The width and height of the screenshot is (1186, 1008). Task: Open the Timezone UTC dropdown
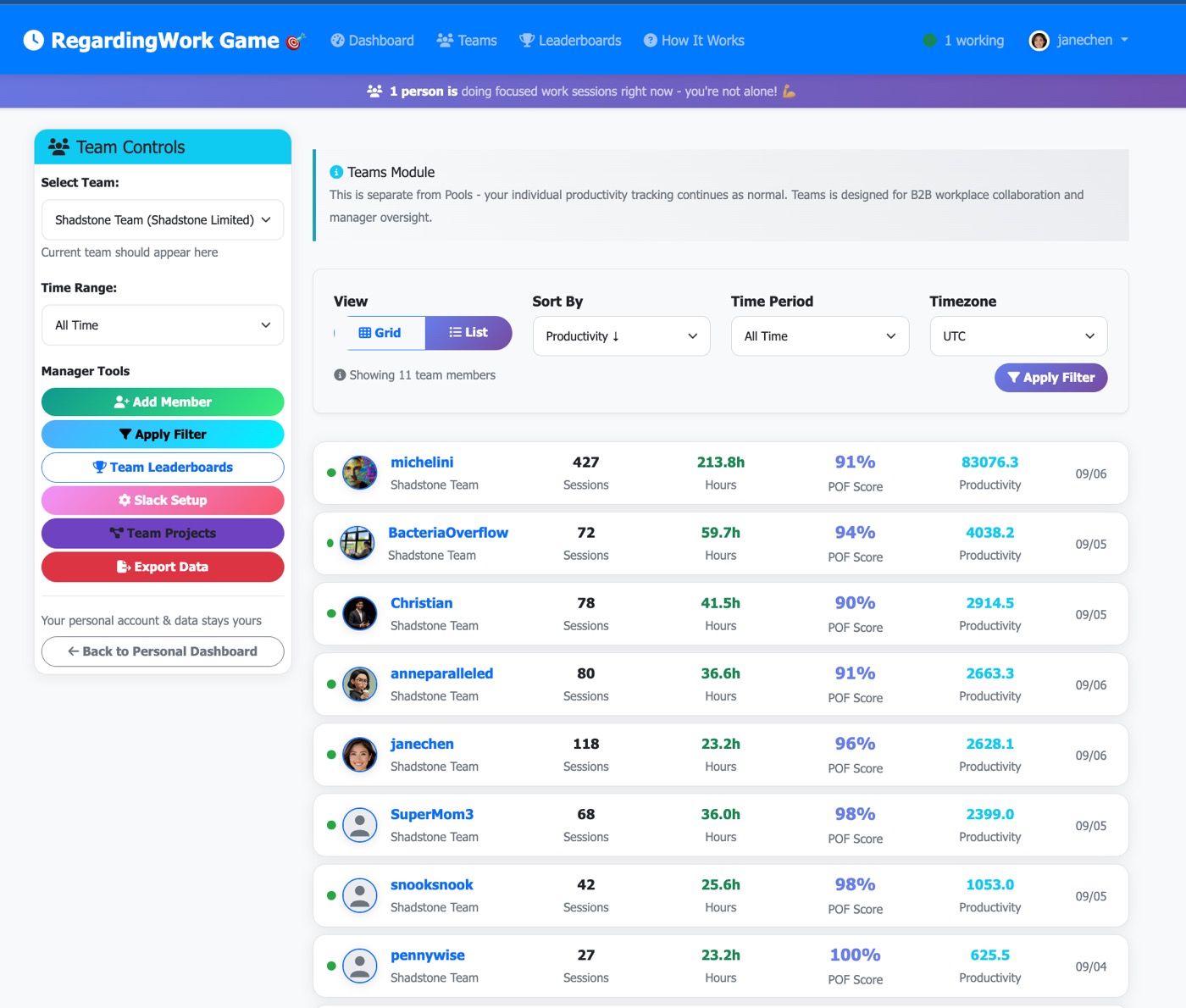(1018, 336)
